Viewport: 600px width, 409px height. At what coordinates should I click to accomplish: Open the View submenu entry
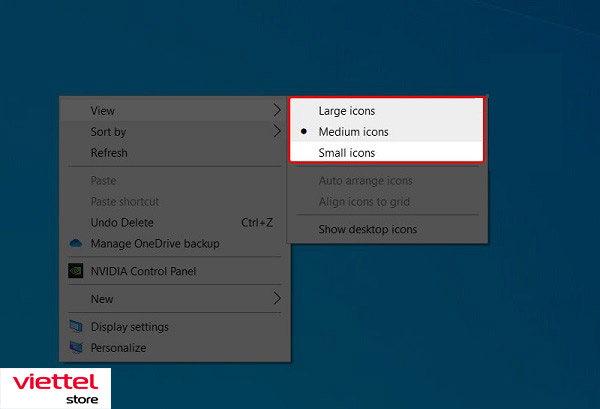click(x=175, y=111)
